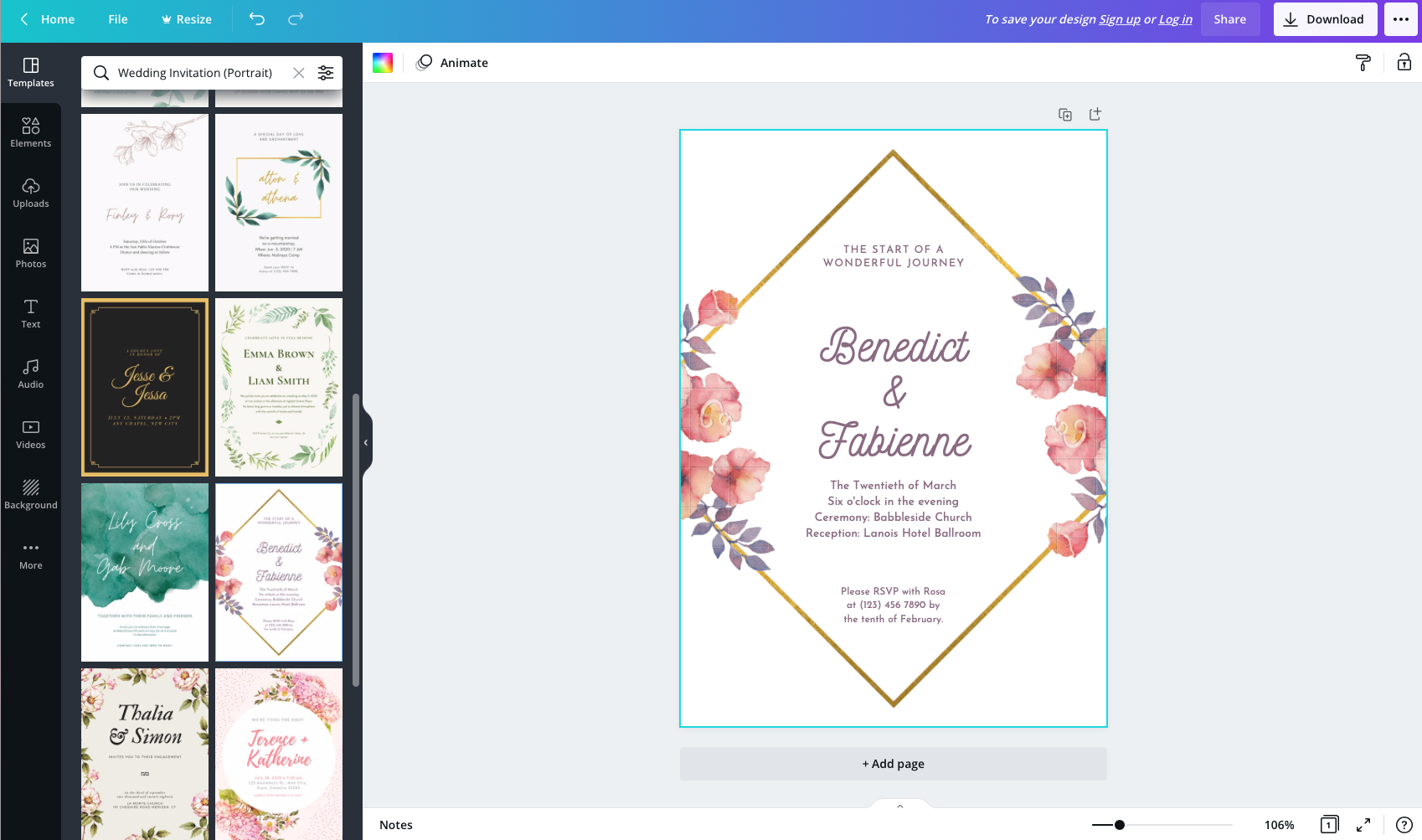Open the Uploads panel
The image size is (1422, 840).
[31, 193]
